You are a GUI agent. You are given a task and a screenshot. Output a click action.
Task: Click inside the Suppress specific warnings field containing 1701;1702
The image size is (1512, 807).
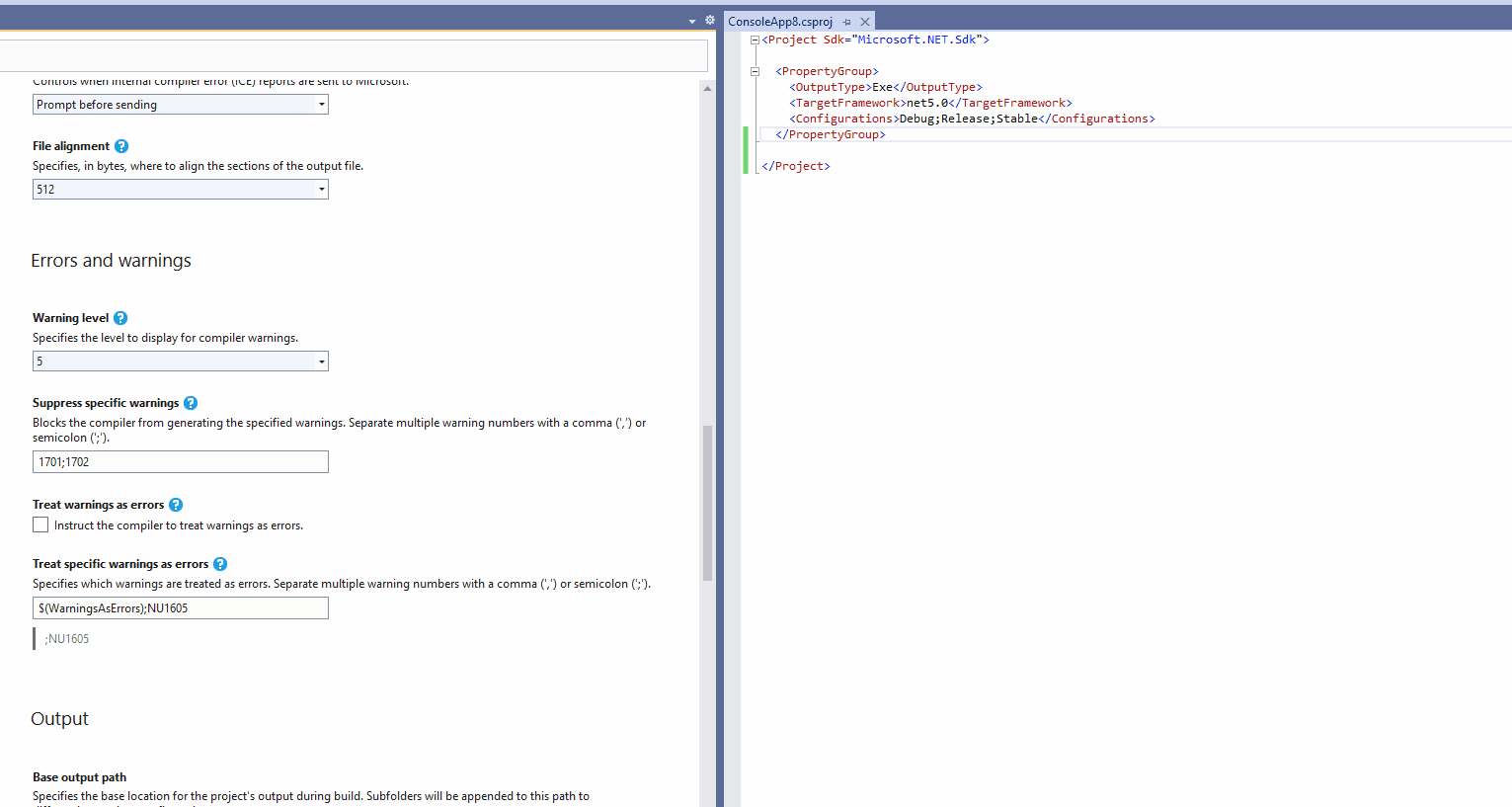point(181,461)
